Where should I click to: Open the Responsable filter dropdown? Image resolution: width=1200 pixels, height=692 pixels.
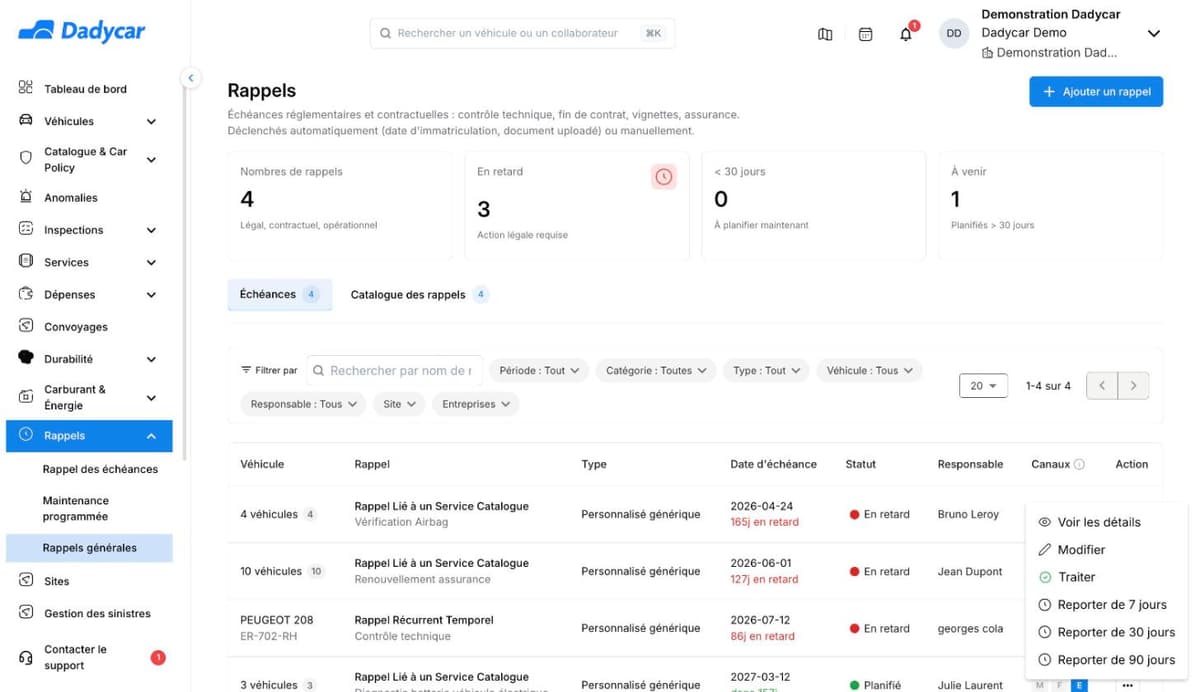pos(303,404)
